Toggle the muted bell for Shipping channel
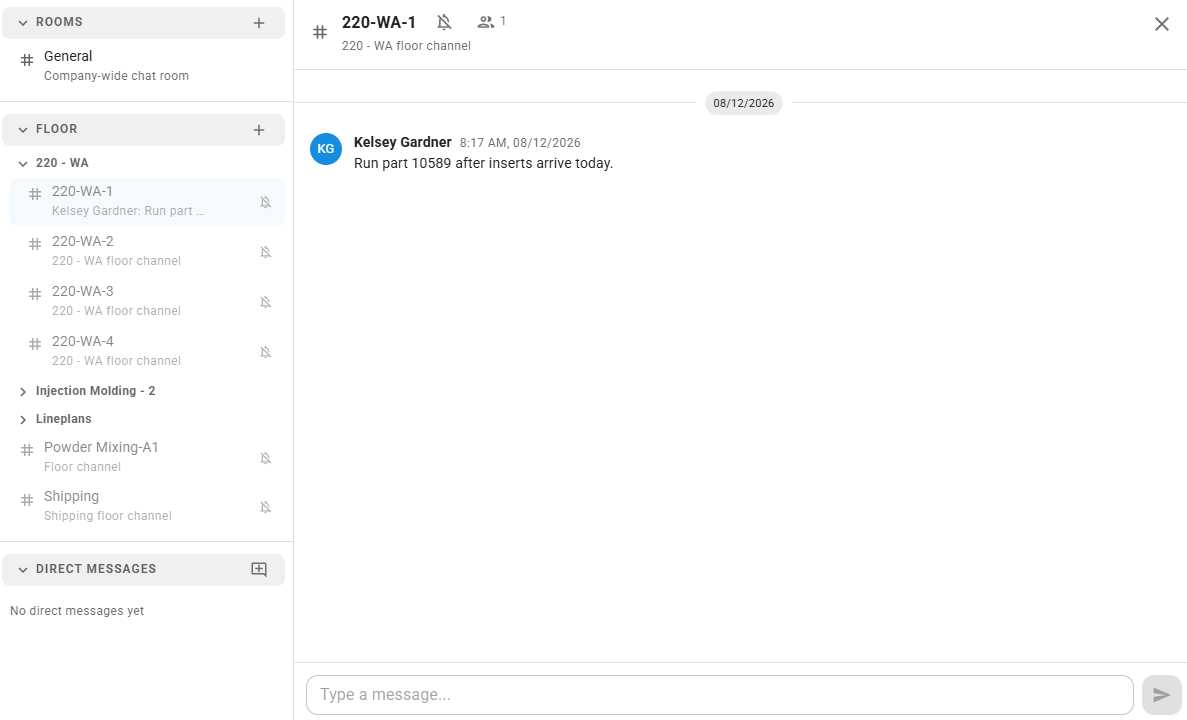1187x720 pixels. tap(266, 507)
